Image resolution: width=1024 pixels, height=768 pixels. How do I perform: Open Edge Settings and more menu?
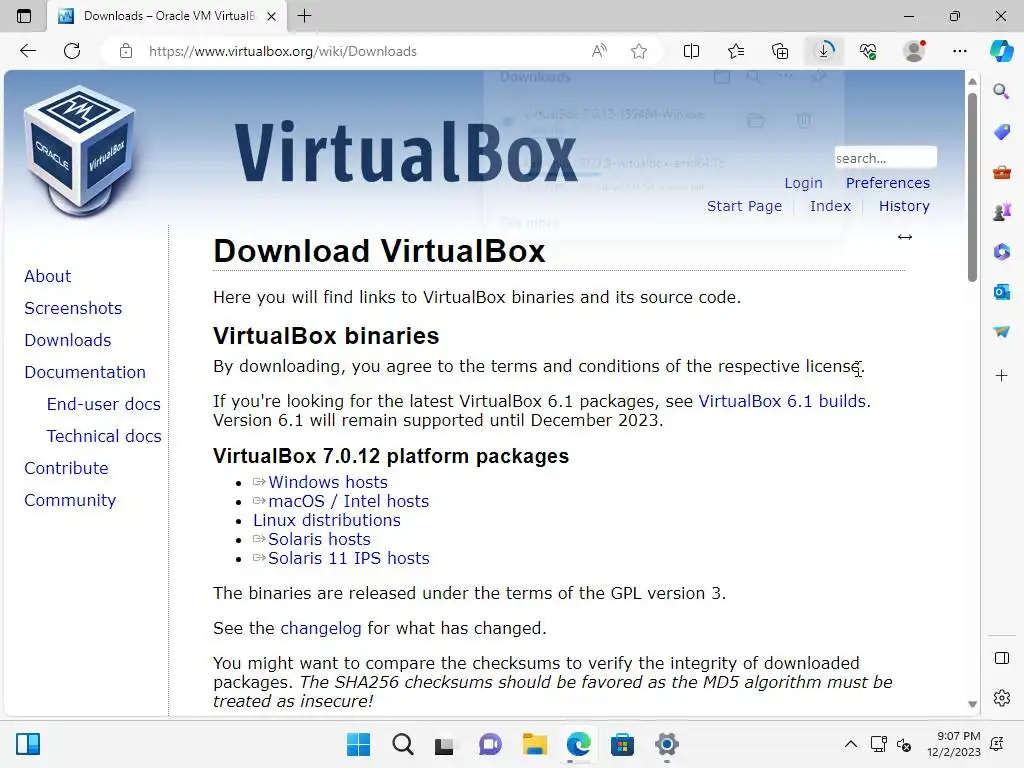pyautogui.click(x=959, y=51)
